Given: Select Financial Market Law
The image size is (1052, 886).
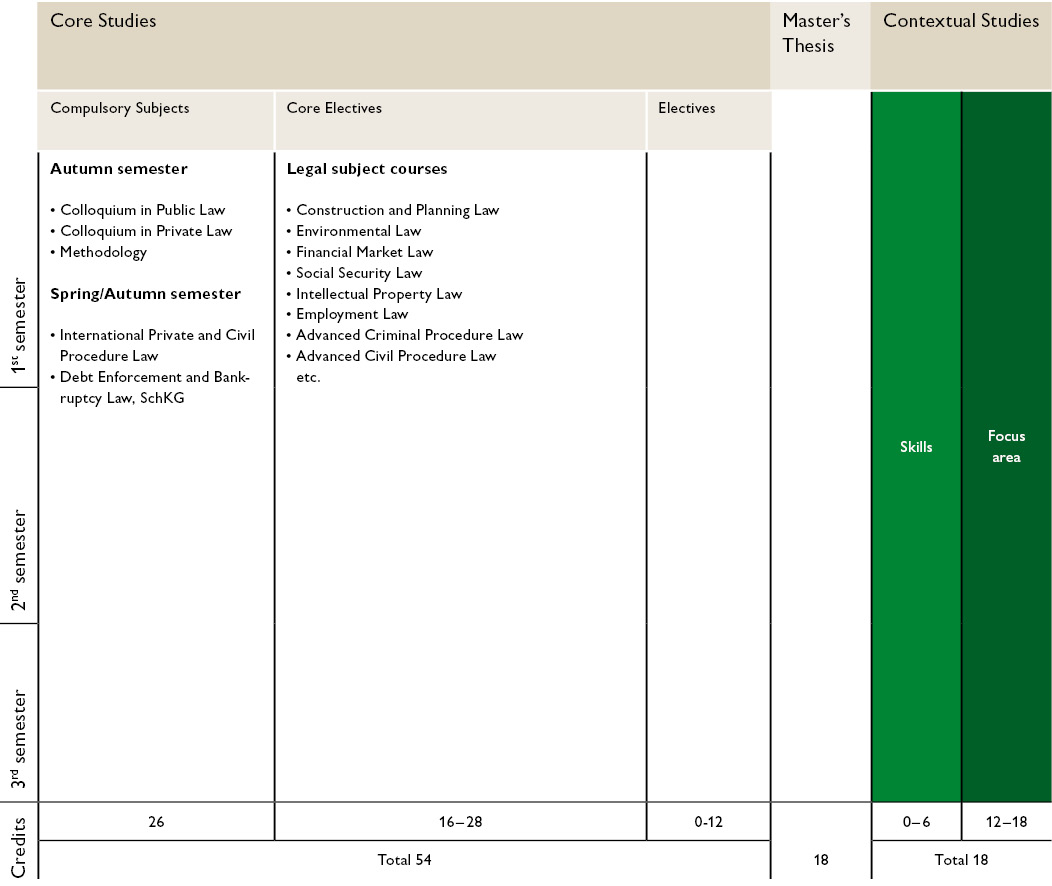Looking at the screenshot, I should 364,252.
